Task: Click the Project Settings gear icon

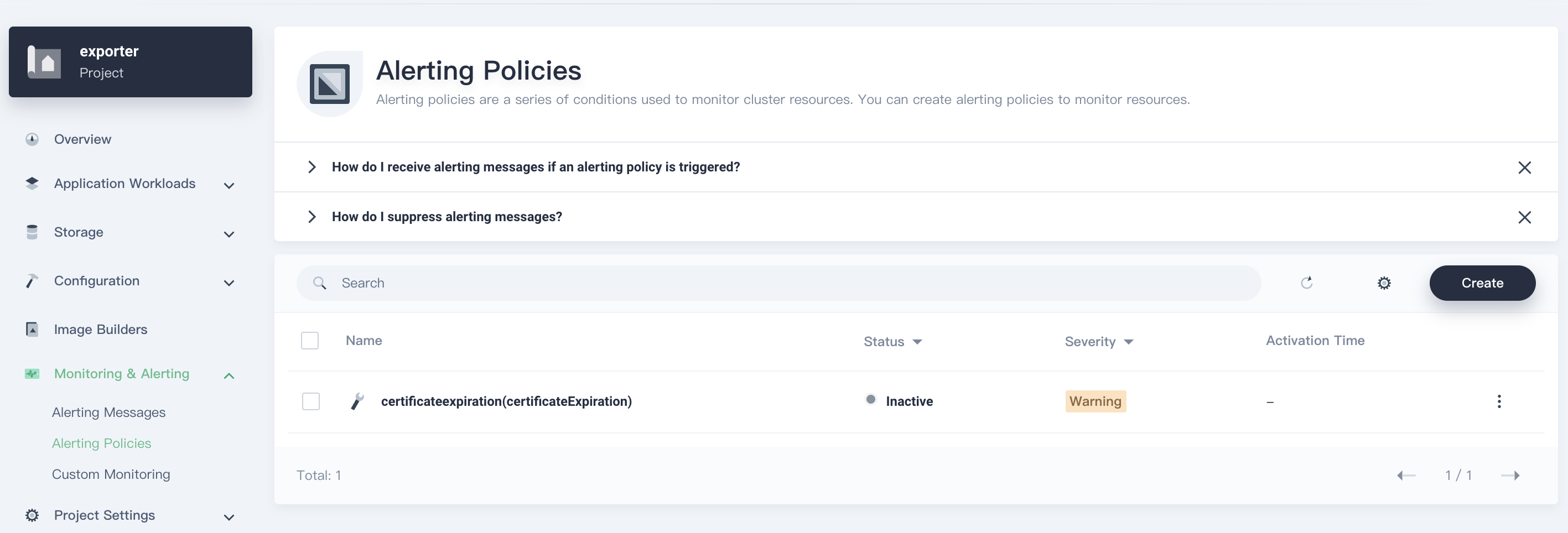Action: [32, 515]
